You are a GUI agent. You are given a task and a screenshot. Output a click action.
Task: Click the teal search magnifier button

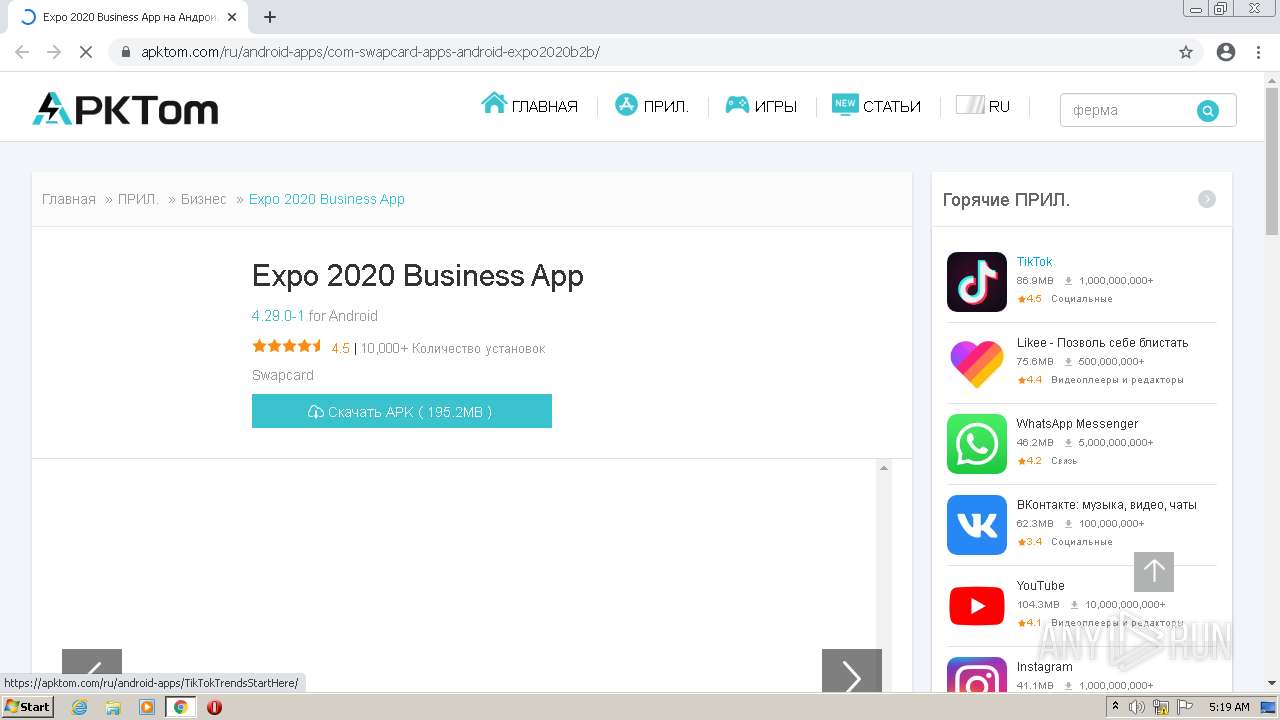(1208, 111)
